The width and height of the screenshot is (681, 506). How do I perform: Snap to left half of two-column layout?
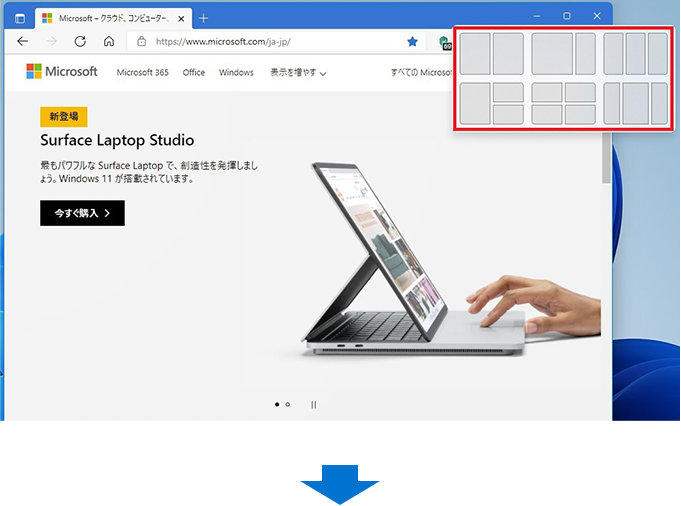[475, 54]
